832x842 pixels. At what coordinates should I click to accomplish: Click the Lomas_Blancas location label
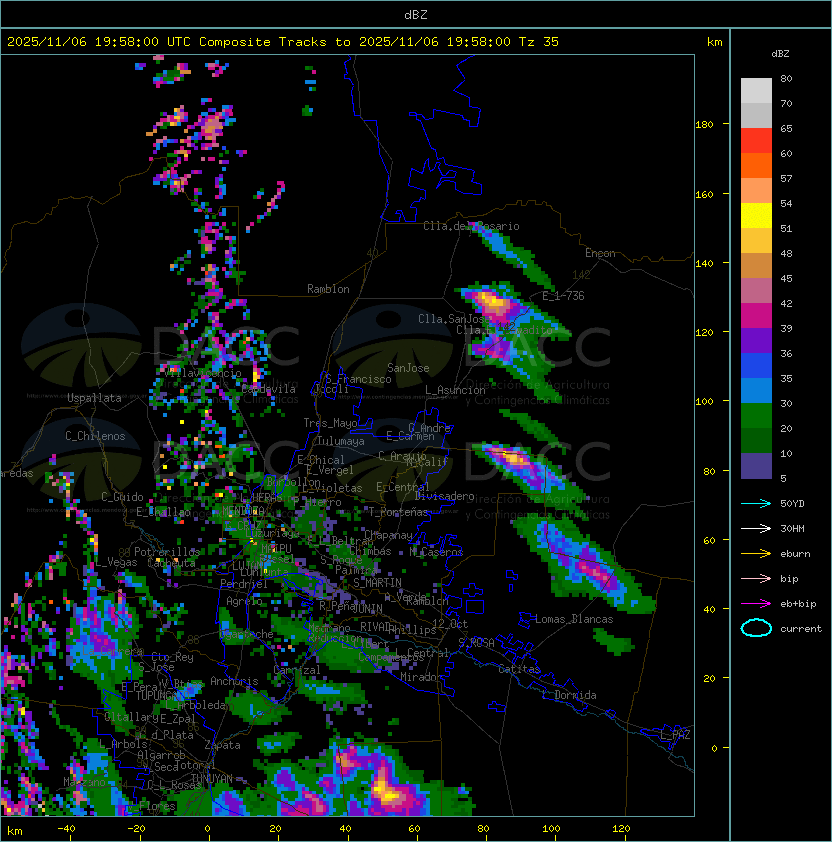coord(574,619)
